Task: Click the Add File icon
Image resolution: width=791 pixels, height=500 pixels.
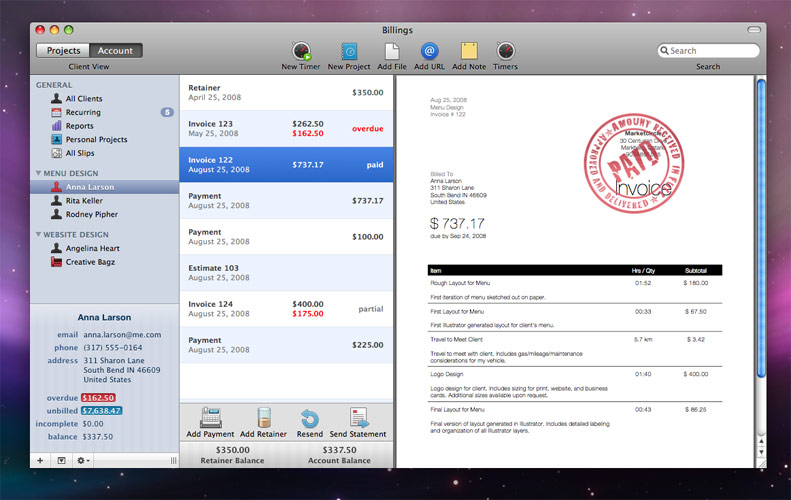Action: pyautogui.click(x=392, y=51)
